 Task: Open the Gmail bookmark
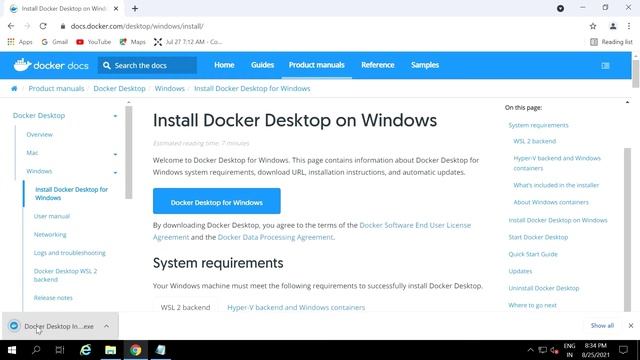point(55,42)
